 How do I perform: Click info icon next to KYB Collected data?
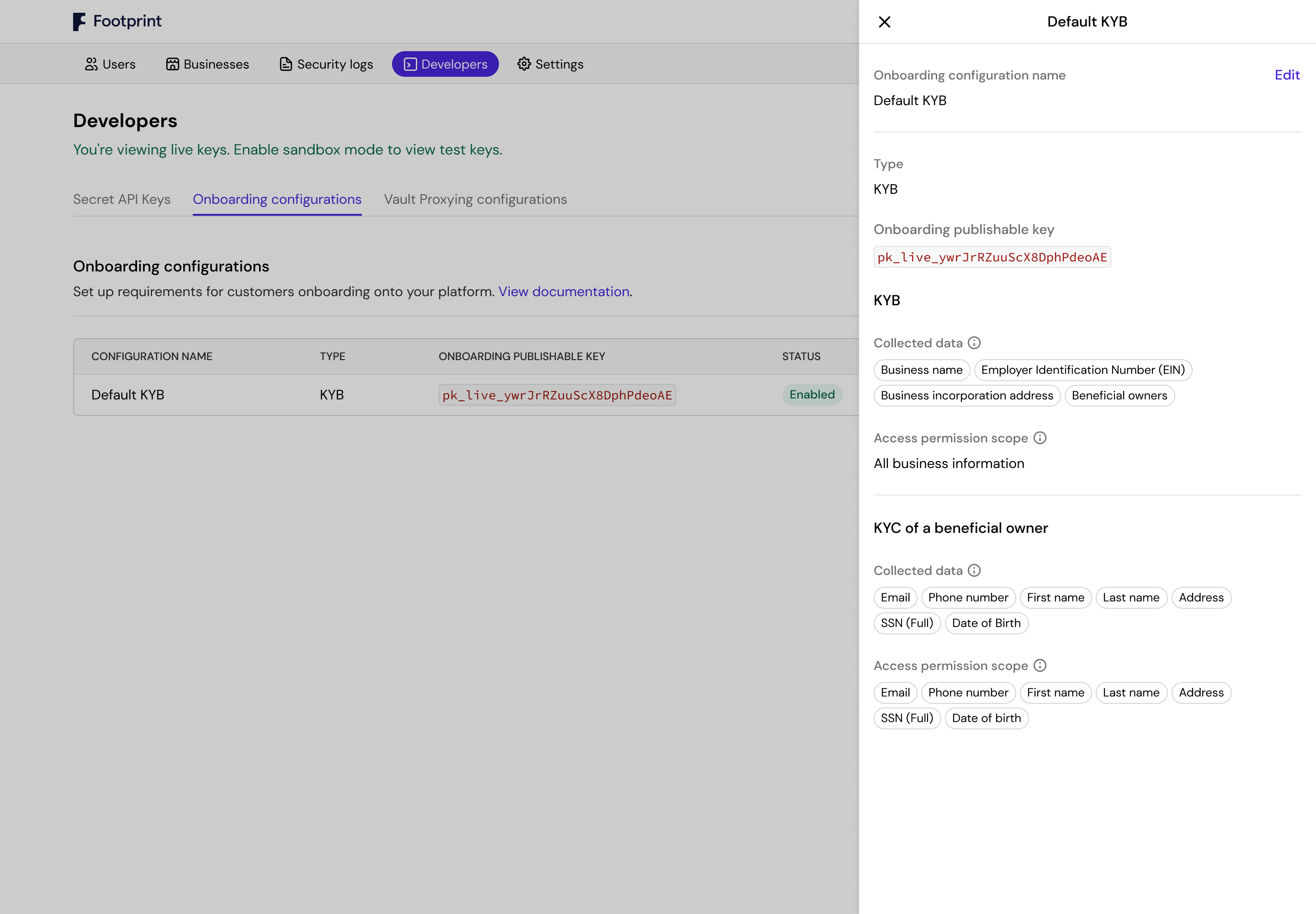tap(974, 343)
